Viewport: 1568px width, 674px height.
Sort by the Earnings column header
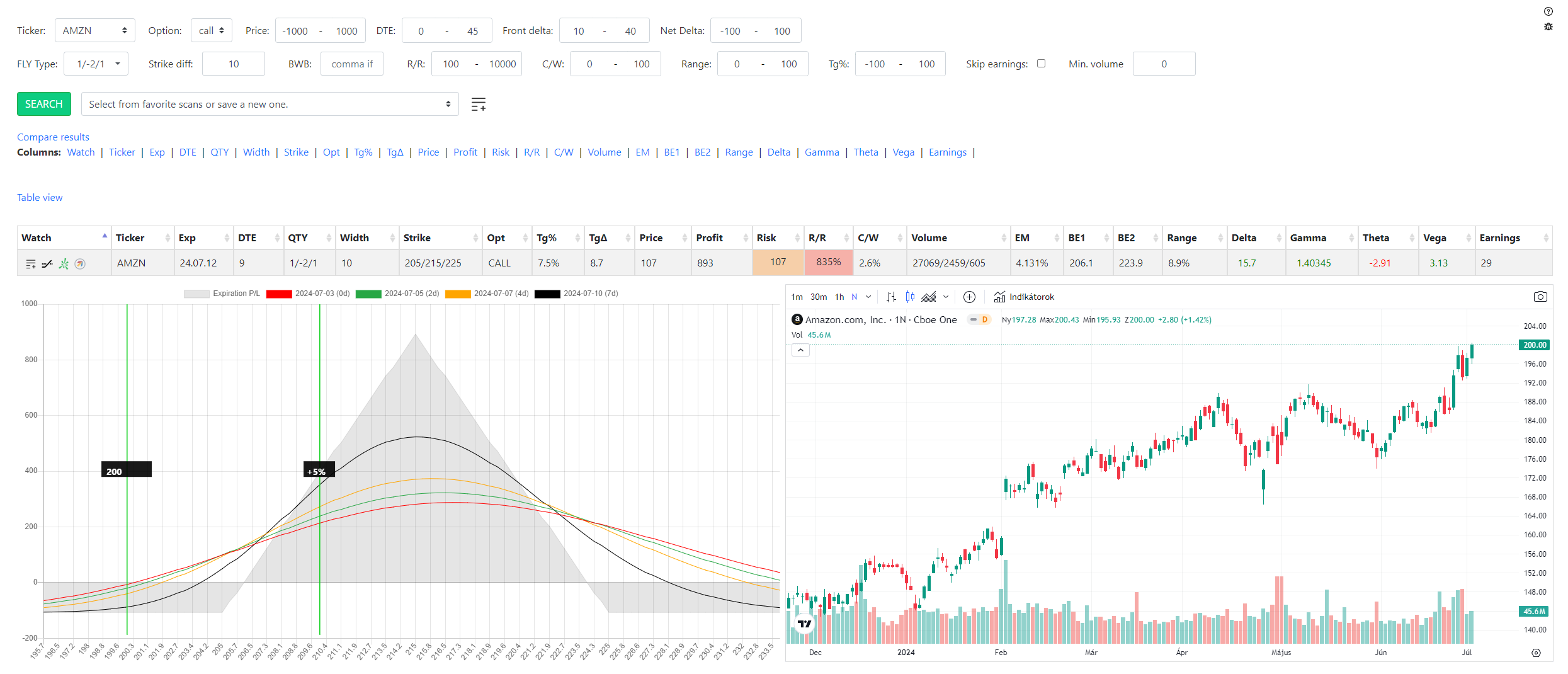[x=1513, y=237]
